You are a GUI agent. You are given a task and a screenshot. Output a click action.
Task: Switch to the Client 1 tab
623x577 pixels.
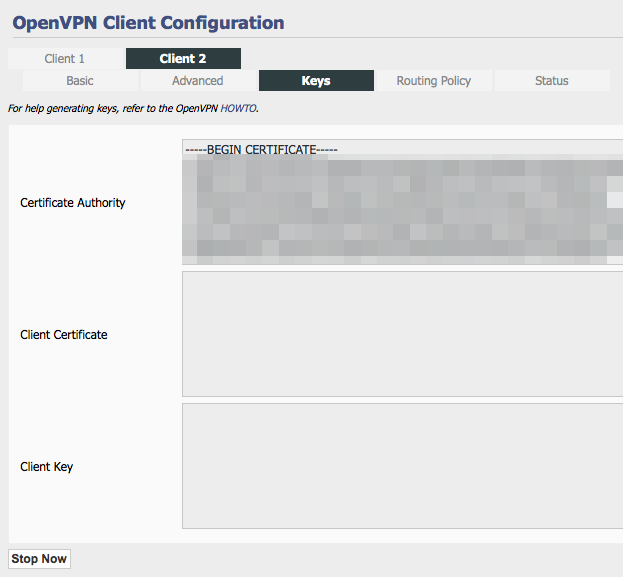tap(65, 58)
